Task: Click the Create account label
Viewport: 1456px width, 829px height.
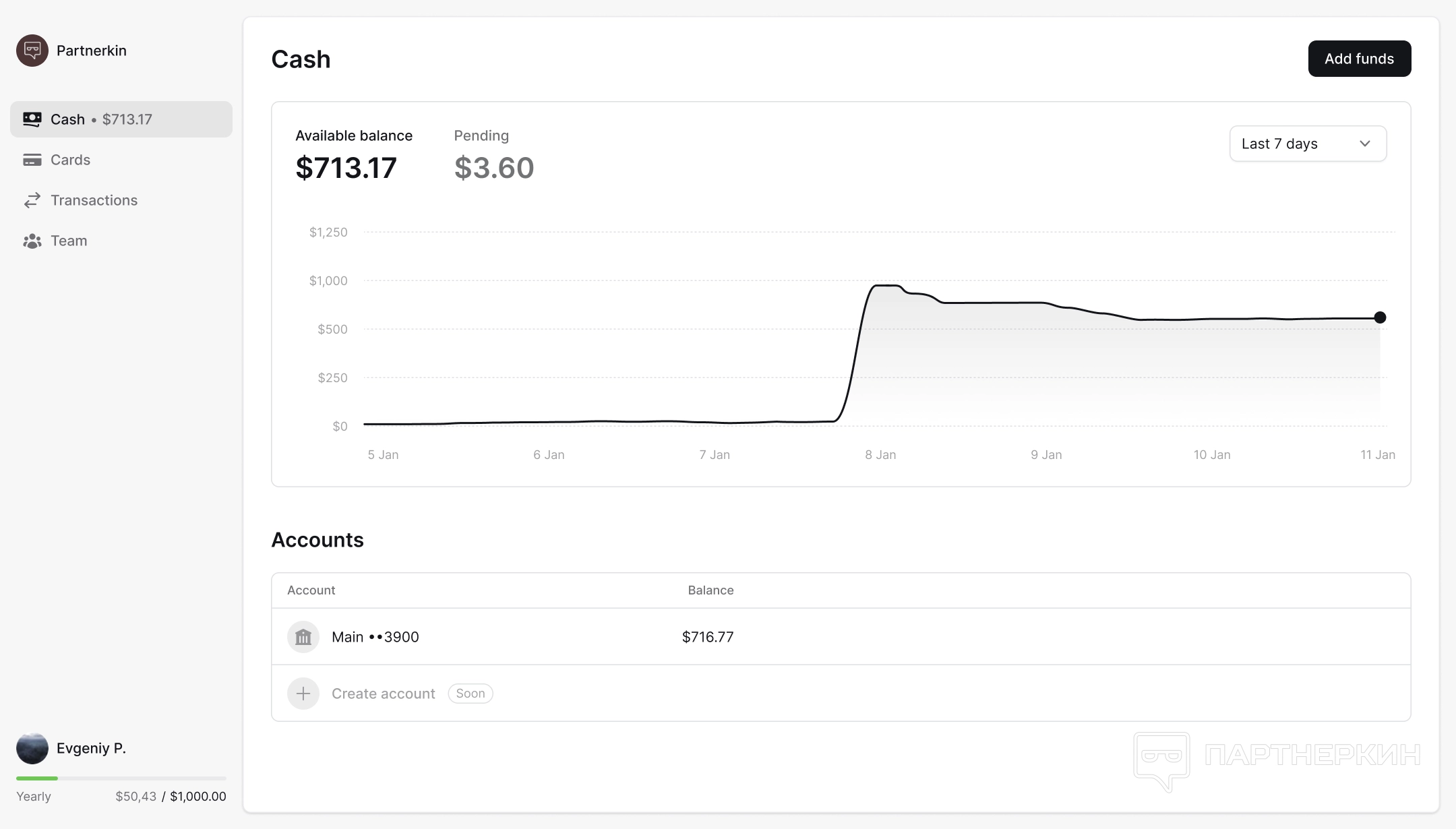Action: pyautogui.click(x=383, y=694)
